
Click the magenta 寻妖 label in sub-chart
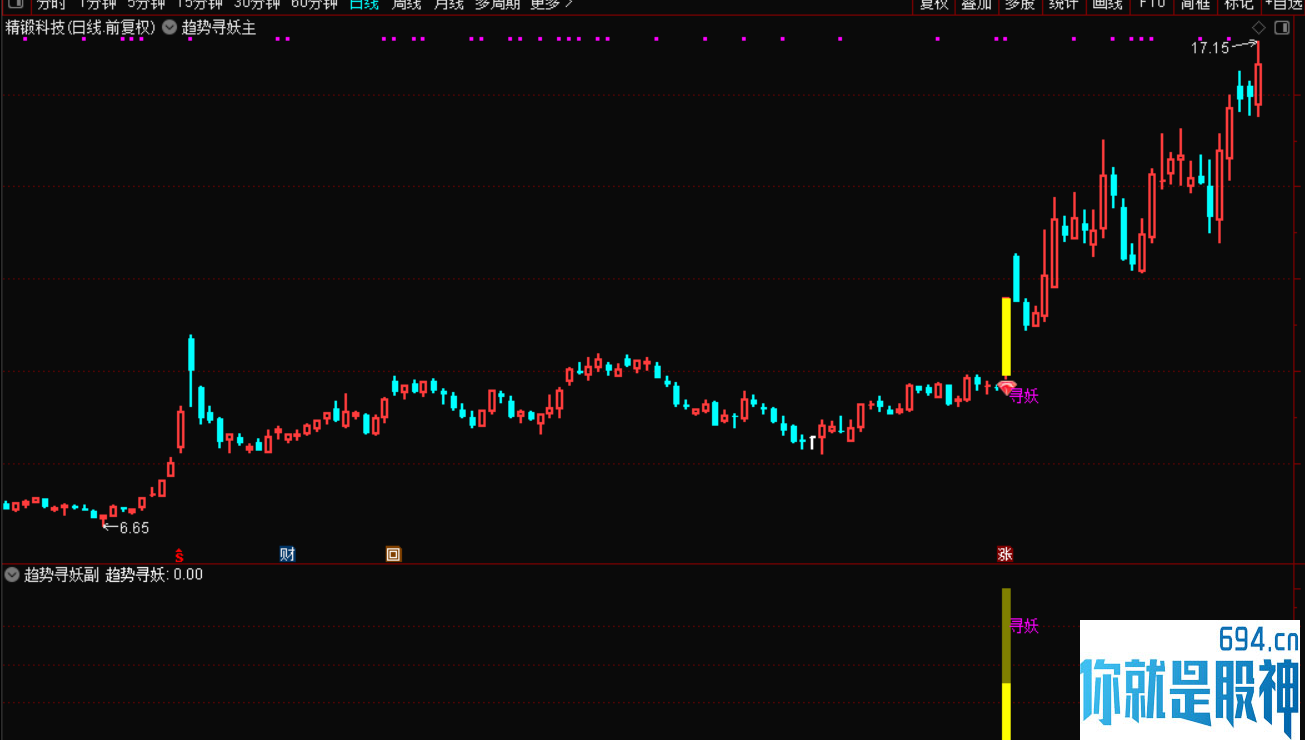pyautogui.click(x=1024, y=626)
